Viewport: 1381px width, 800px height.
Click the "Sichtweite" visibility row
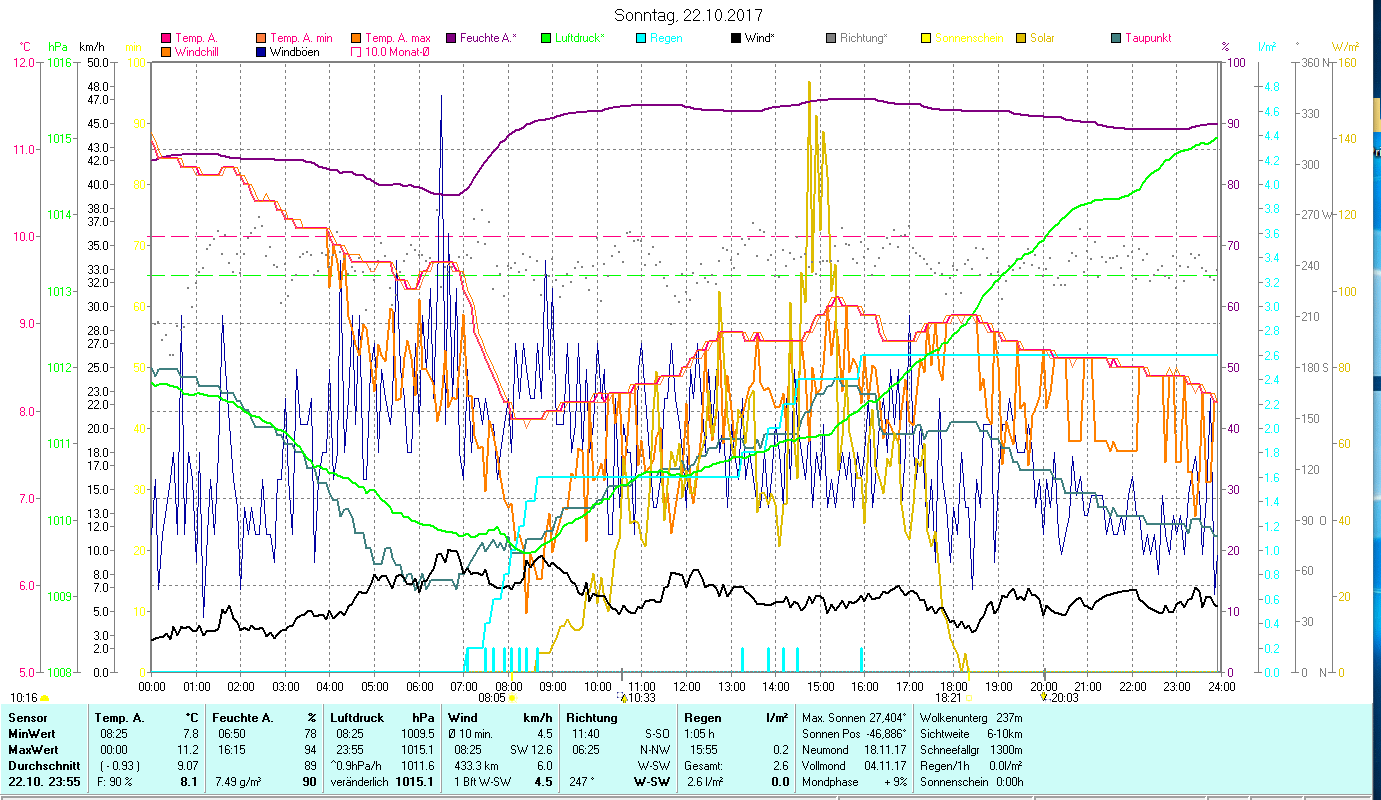[970, 734]
